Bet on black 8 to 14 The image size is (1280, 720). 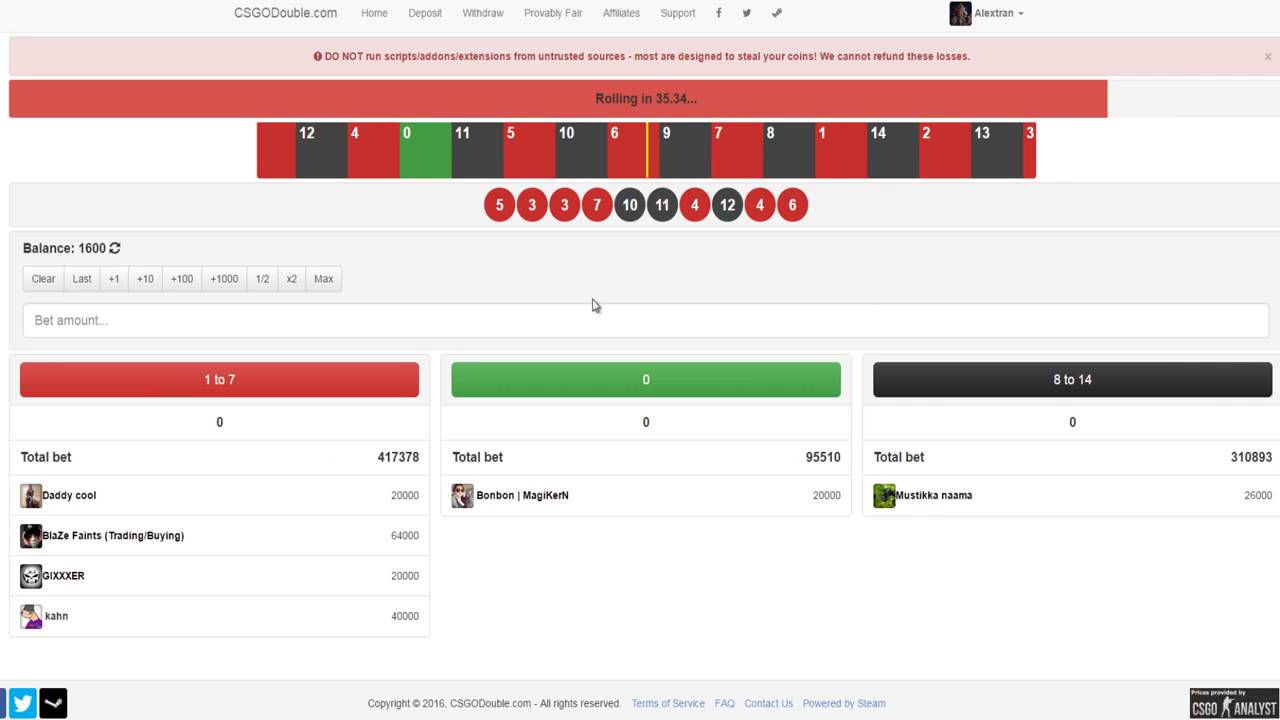pos(1072,380)
